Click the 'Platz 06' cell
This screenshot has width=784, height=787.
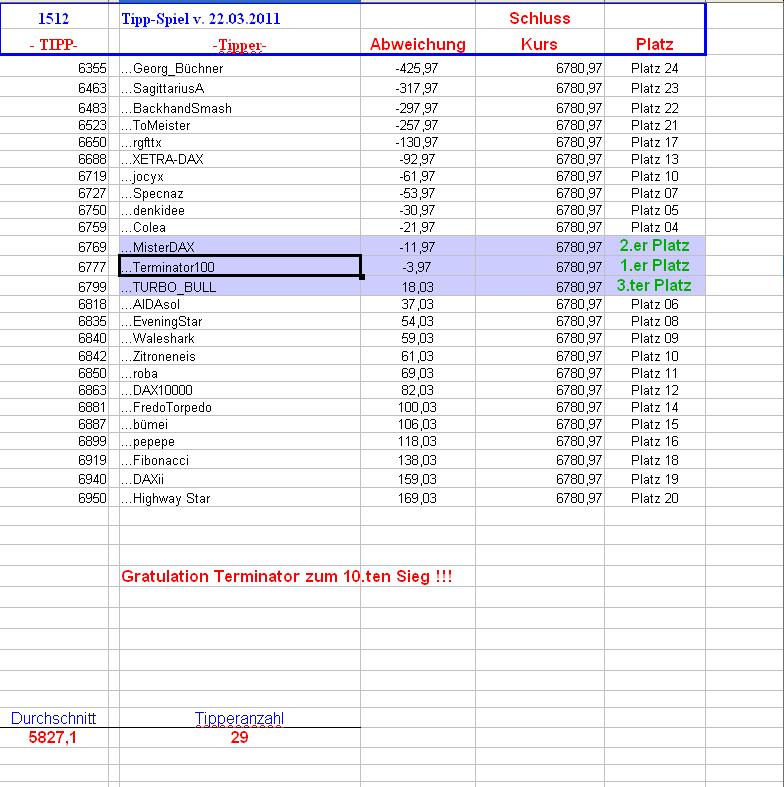click(655, 305)
